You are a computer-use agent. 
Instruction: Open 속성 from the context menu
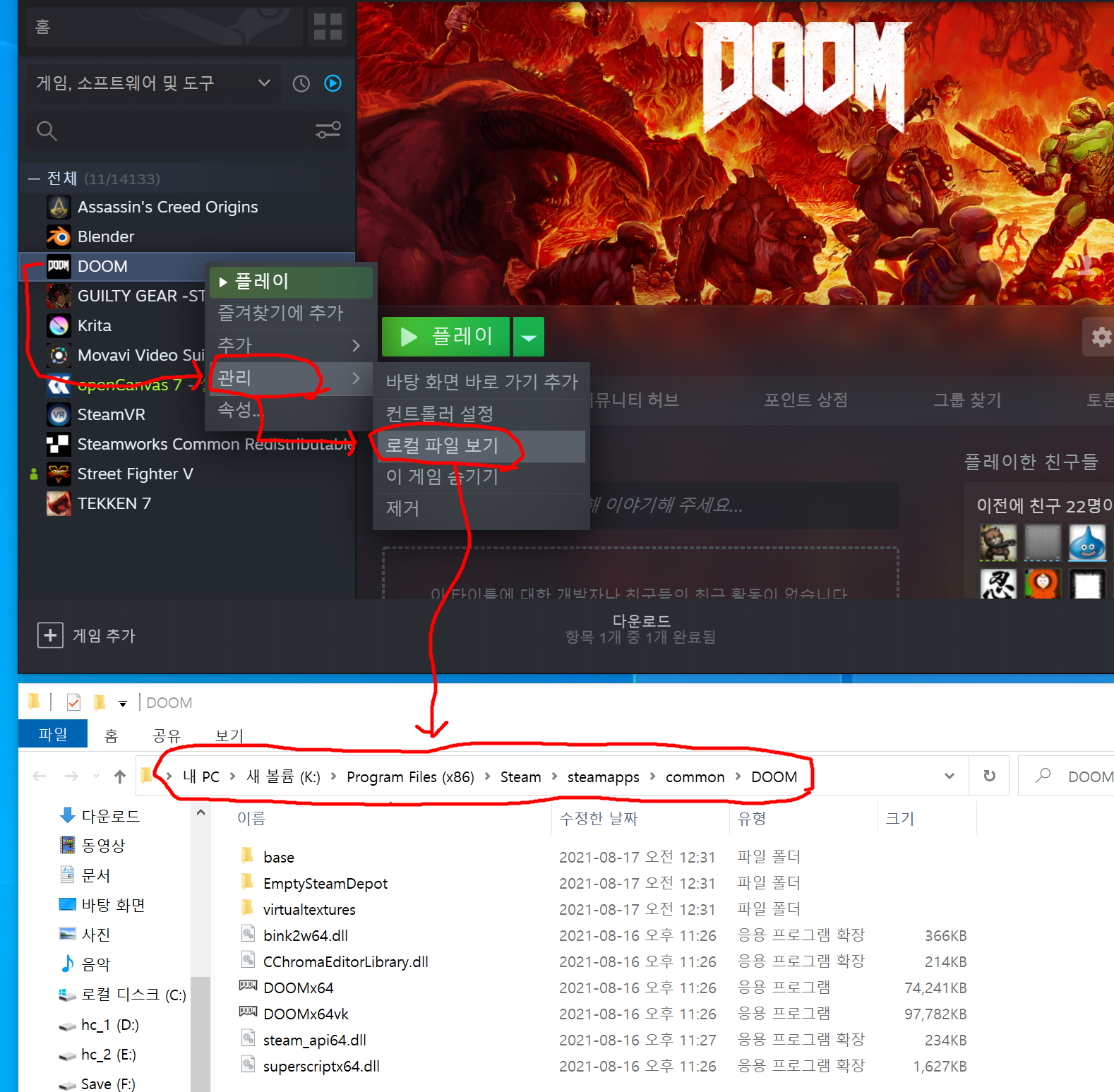291,409
